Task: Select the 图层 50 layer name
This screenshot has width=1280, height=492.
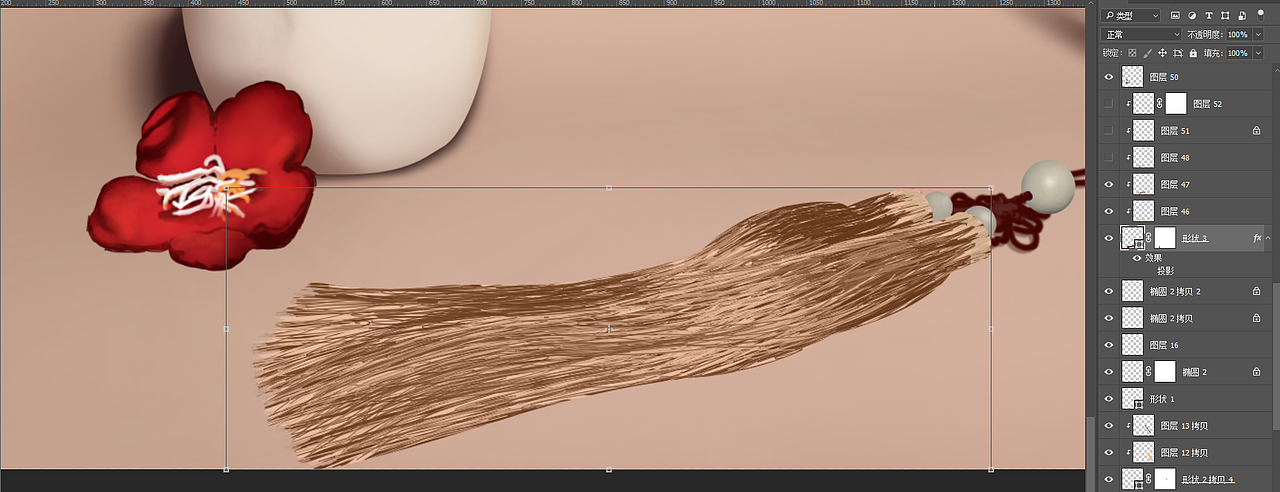Action: pyautogui.click(x=1164, y=77)
